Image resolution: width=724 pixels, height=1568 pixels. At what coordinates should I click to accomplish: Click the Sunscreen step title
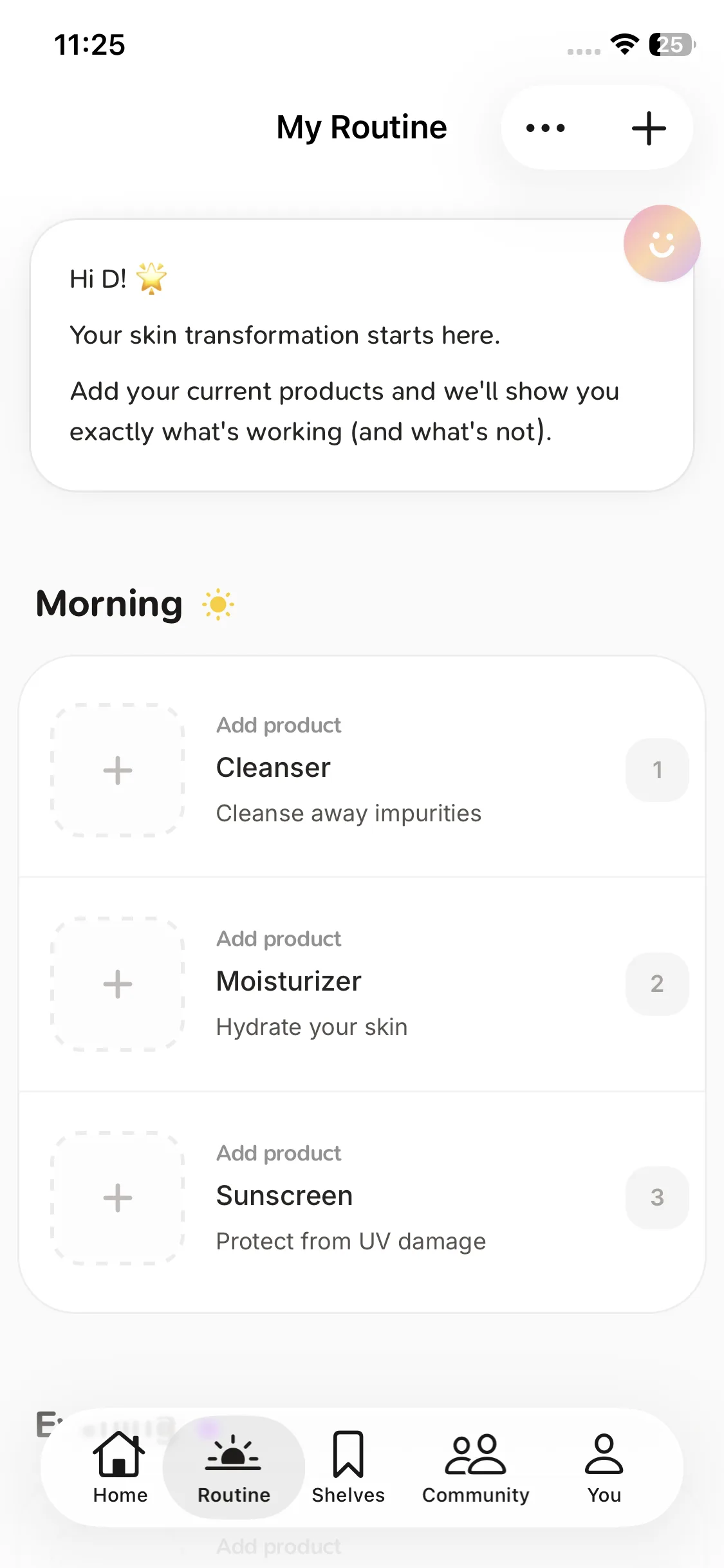(284, 1196)
